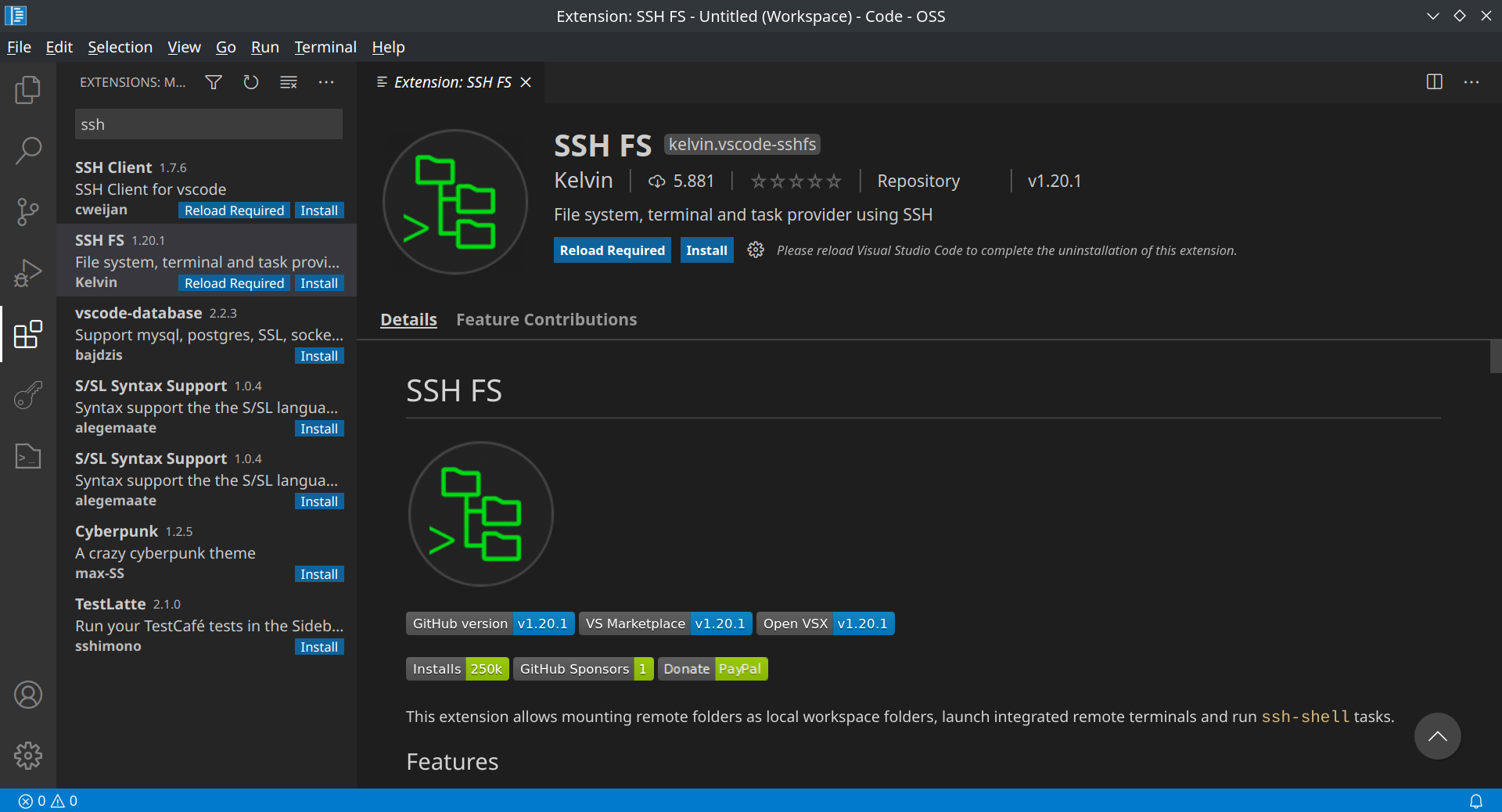Select the Cyberpunk extension row

pyautogui.click(x=207, y=552)
